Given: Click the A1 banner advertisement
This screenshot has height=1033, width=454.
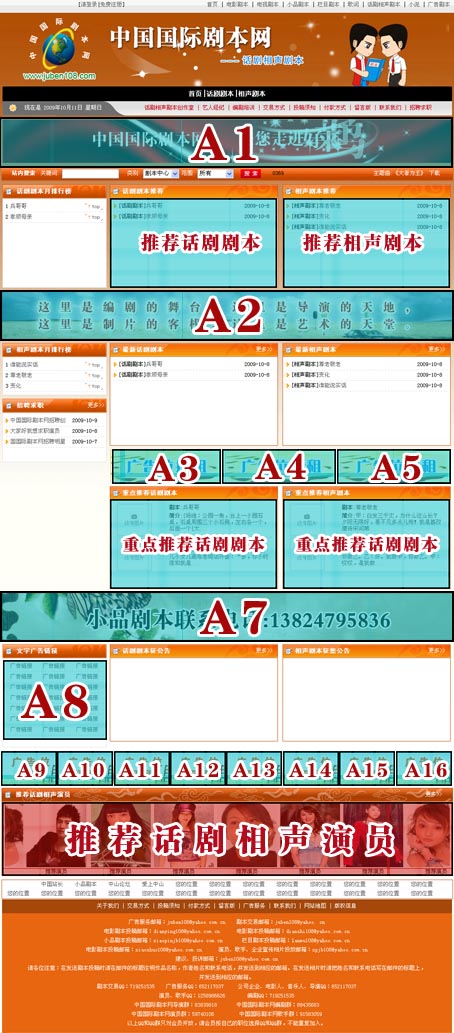Looking at the screenshot, I should tap(227, 142).
